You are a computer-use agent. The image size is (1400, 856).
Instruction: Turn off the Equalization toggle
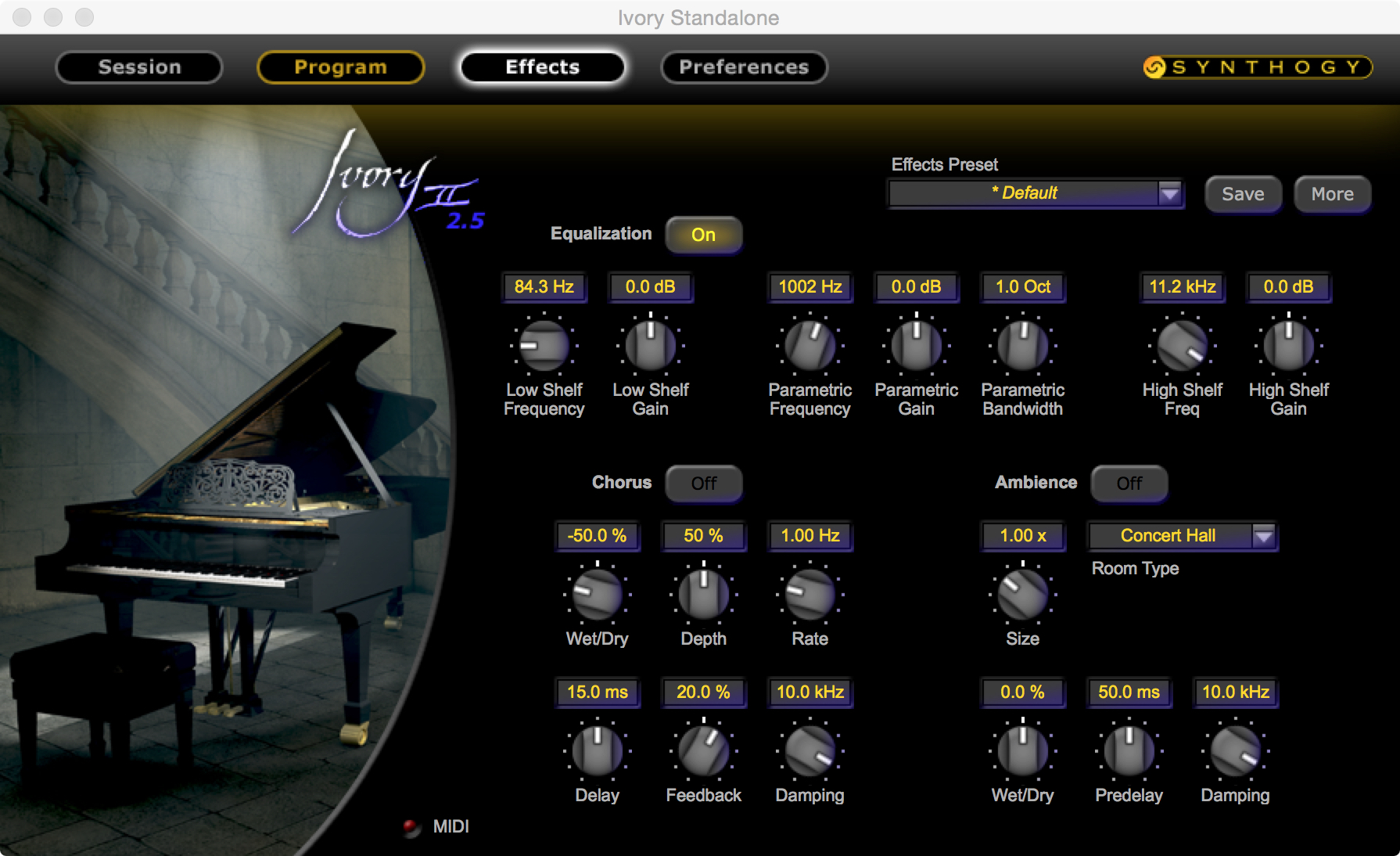[703, 235]
